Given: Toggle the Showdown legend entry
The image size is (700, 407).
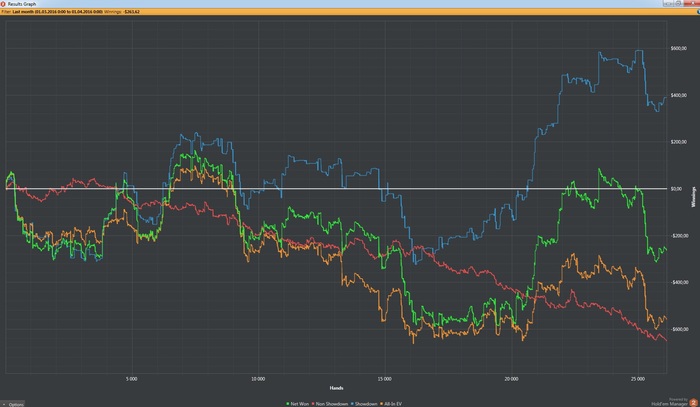Looking at the screenshot, I should click(x=364, y=404).
